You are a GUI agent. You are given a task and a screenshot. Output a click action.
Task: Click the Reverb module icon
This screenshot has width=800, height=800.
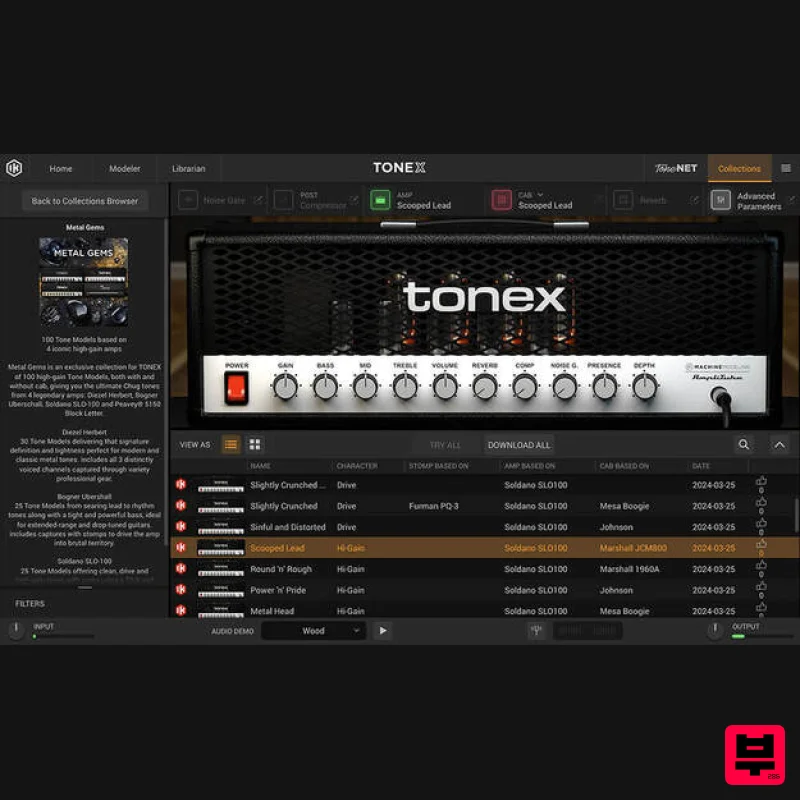click(623, 200)
